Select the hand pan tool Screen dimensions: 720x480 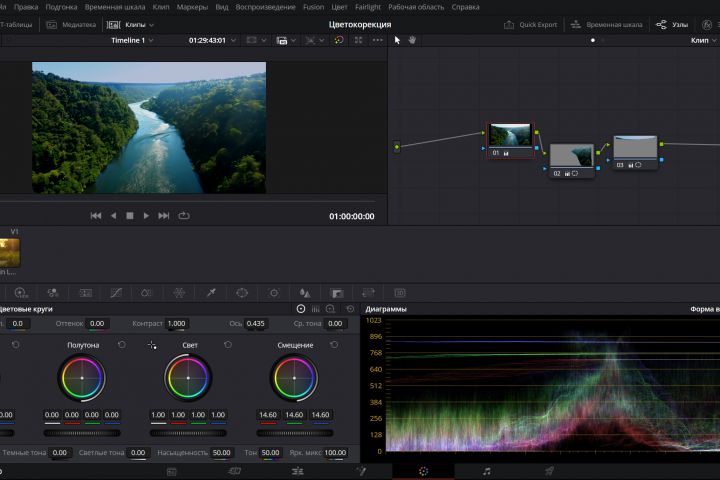click(411, 40)
